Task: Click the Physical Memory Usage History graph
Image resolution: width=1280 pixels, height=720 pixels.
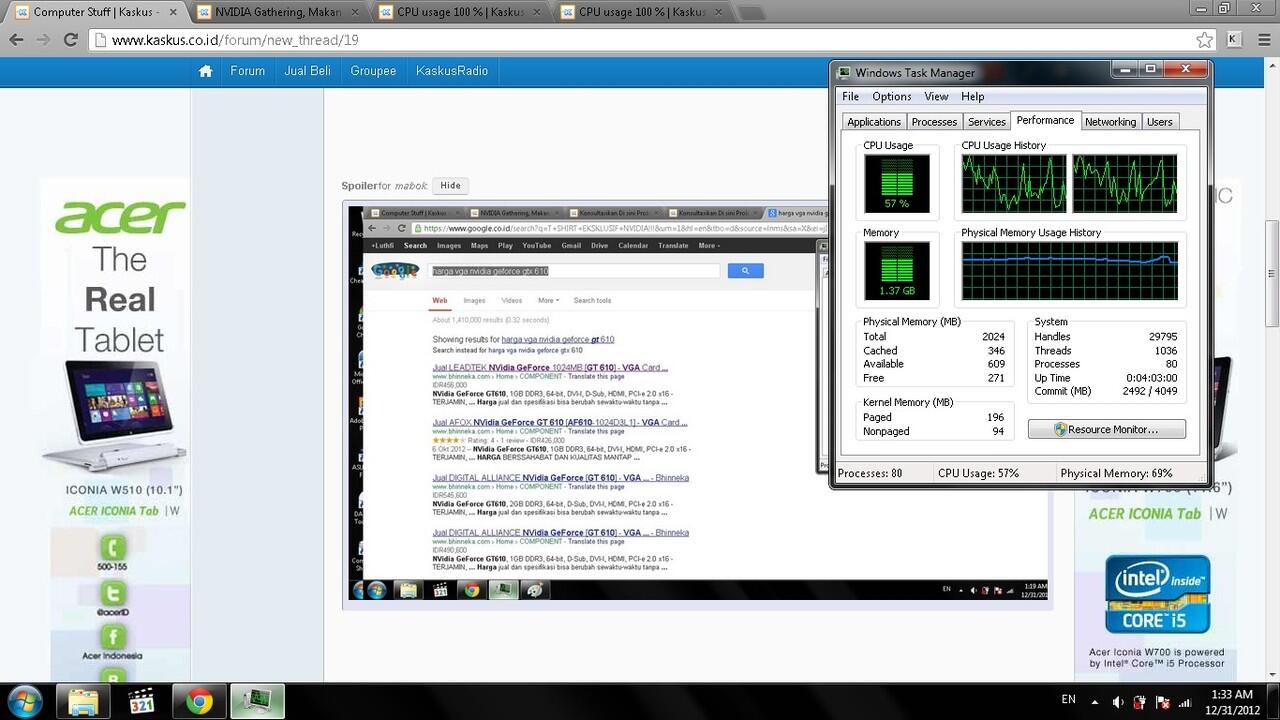Action: tap(1069, 271)
